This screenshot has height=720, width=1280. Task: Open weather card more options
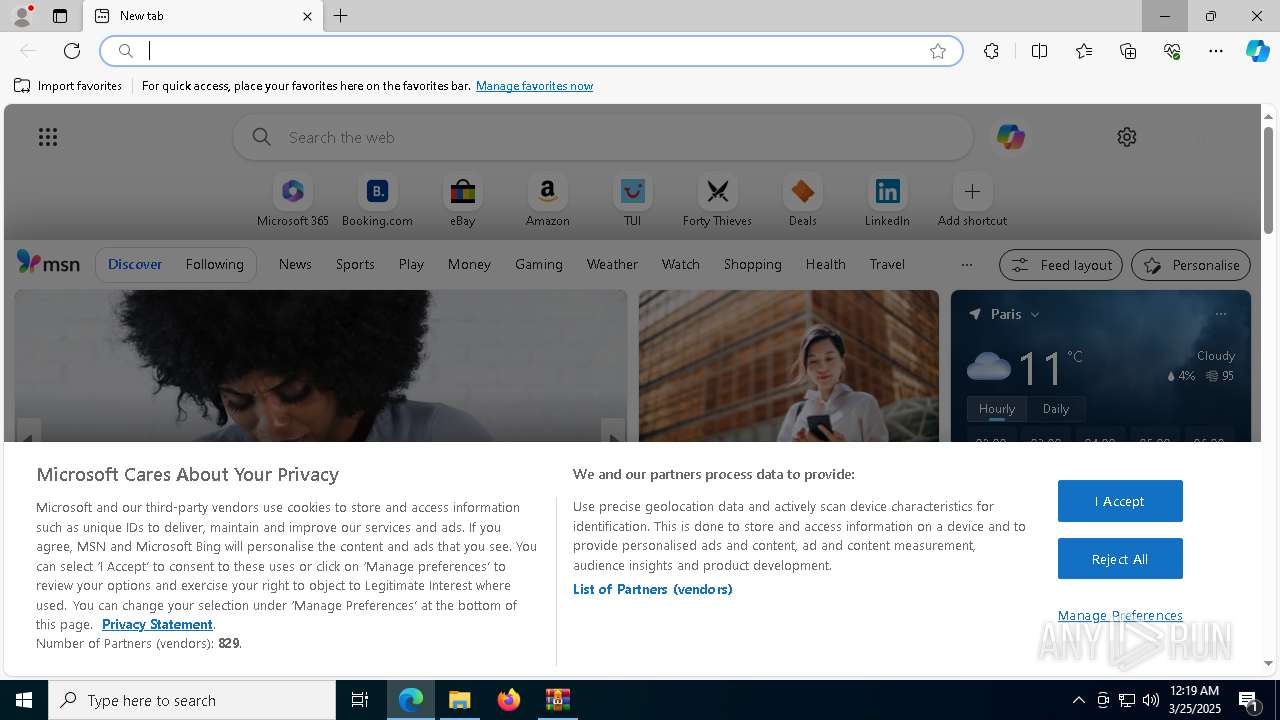tap(1221, 314)
